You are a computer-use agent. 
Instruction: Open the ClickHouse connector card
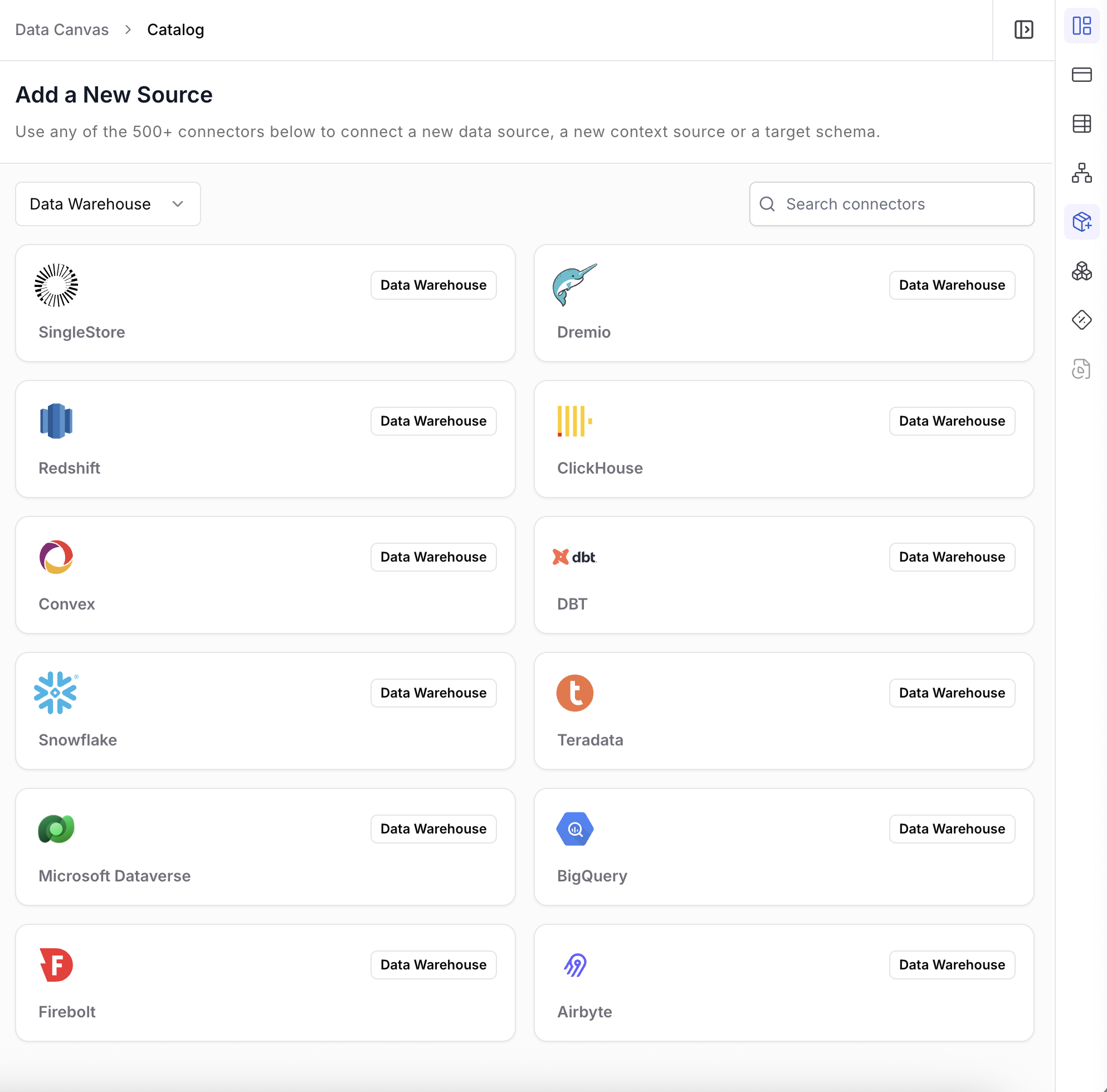click(783, 439)
